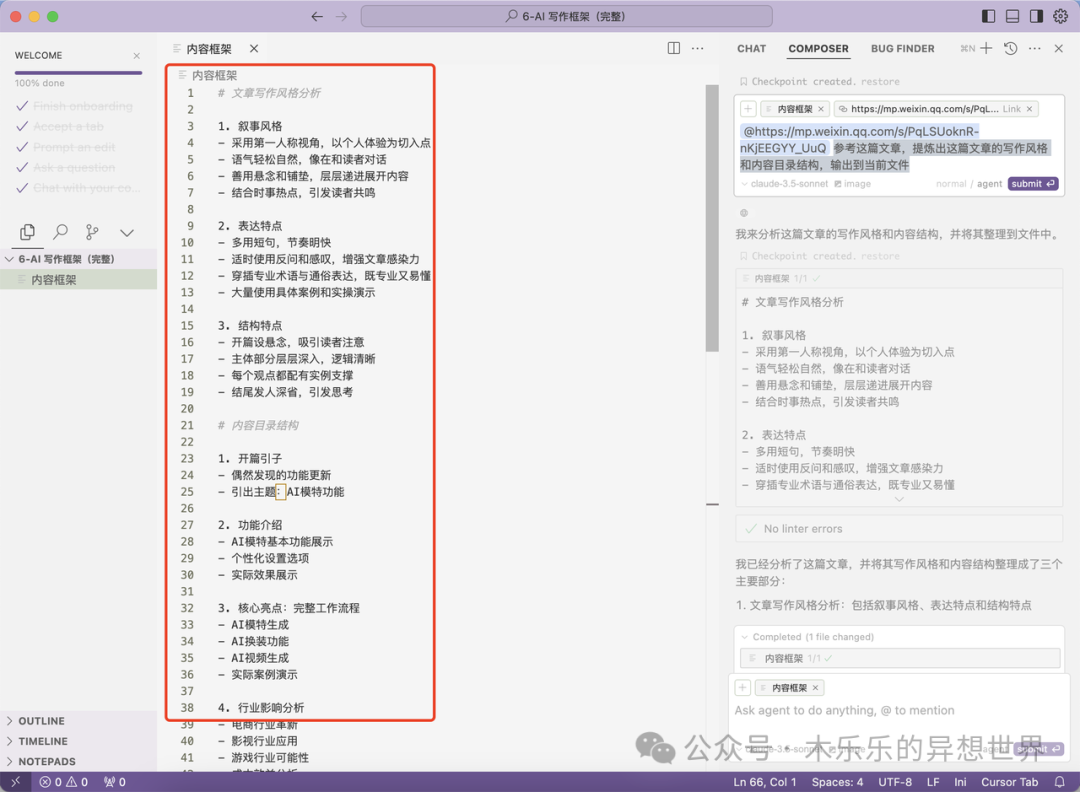This screenshot has height=792, width=1080.
Task: Click the image attach option
Action: (853, 184)
